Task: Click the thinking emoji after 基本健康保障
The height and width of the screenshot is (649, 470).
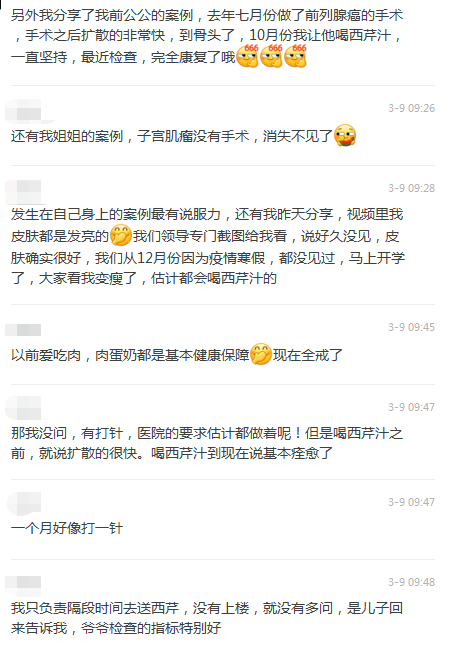Action: (261, 354)
